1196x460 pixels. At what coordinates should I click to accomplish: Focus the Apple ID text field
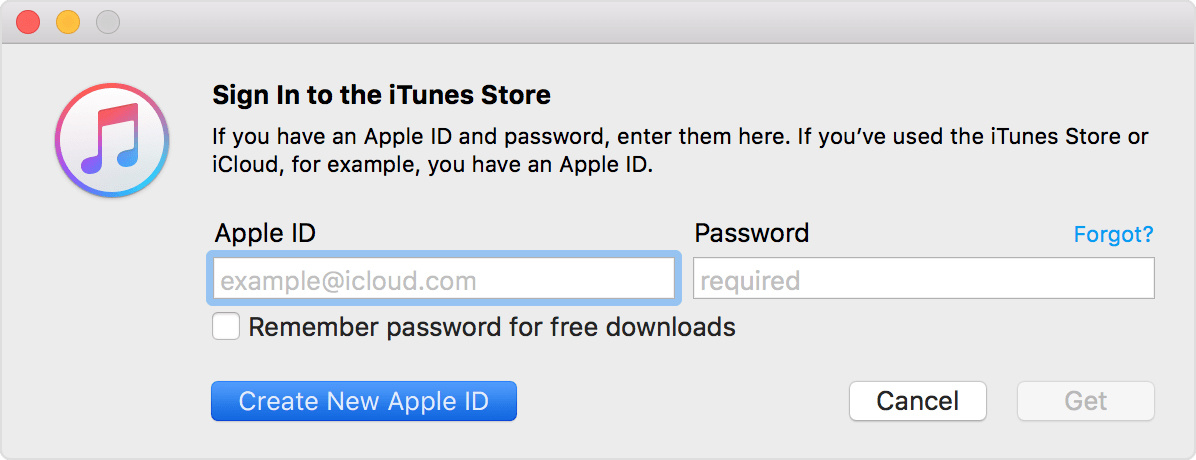(442, 278)
